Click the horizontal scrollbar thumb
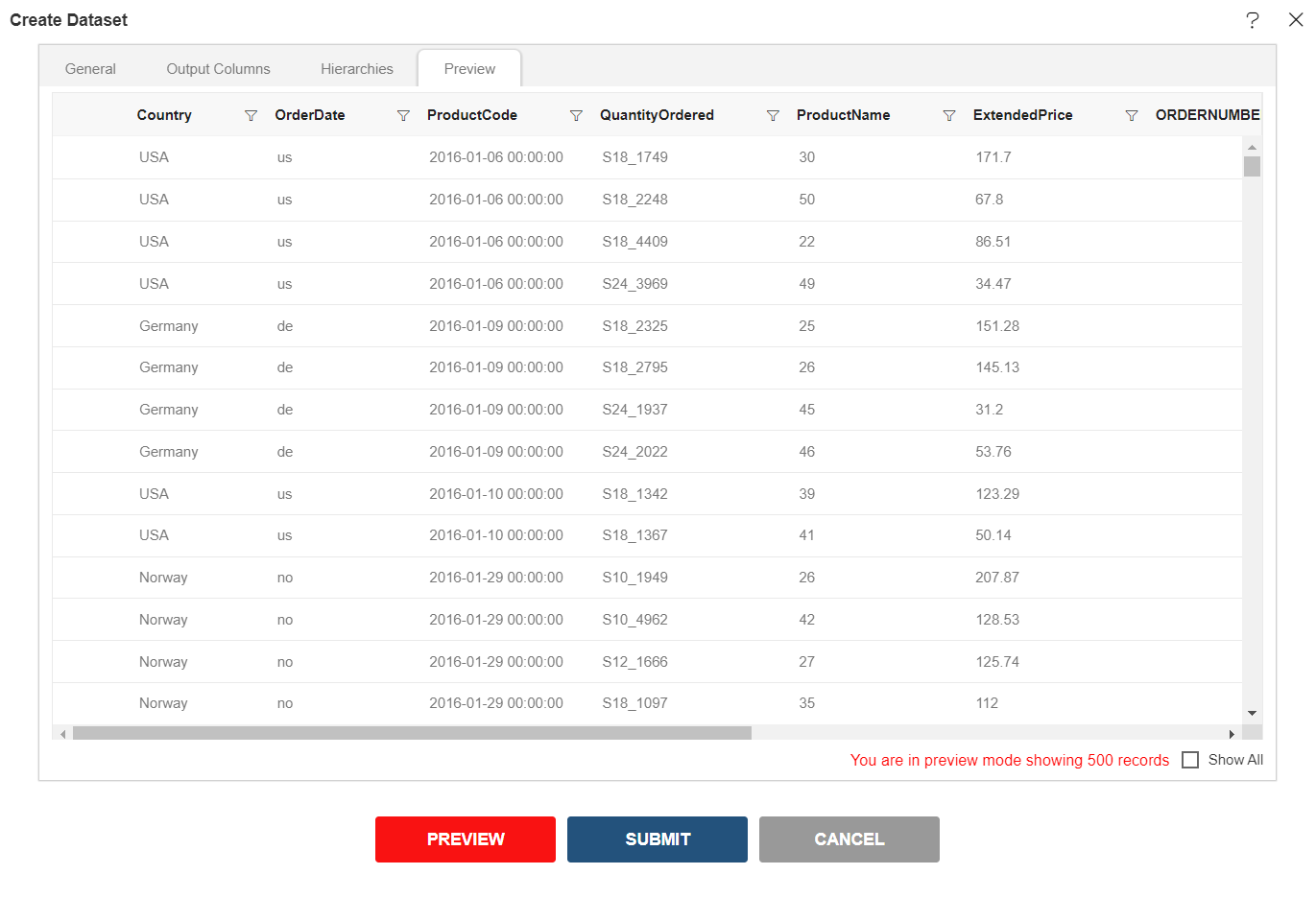 pos(412,734)
